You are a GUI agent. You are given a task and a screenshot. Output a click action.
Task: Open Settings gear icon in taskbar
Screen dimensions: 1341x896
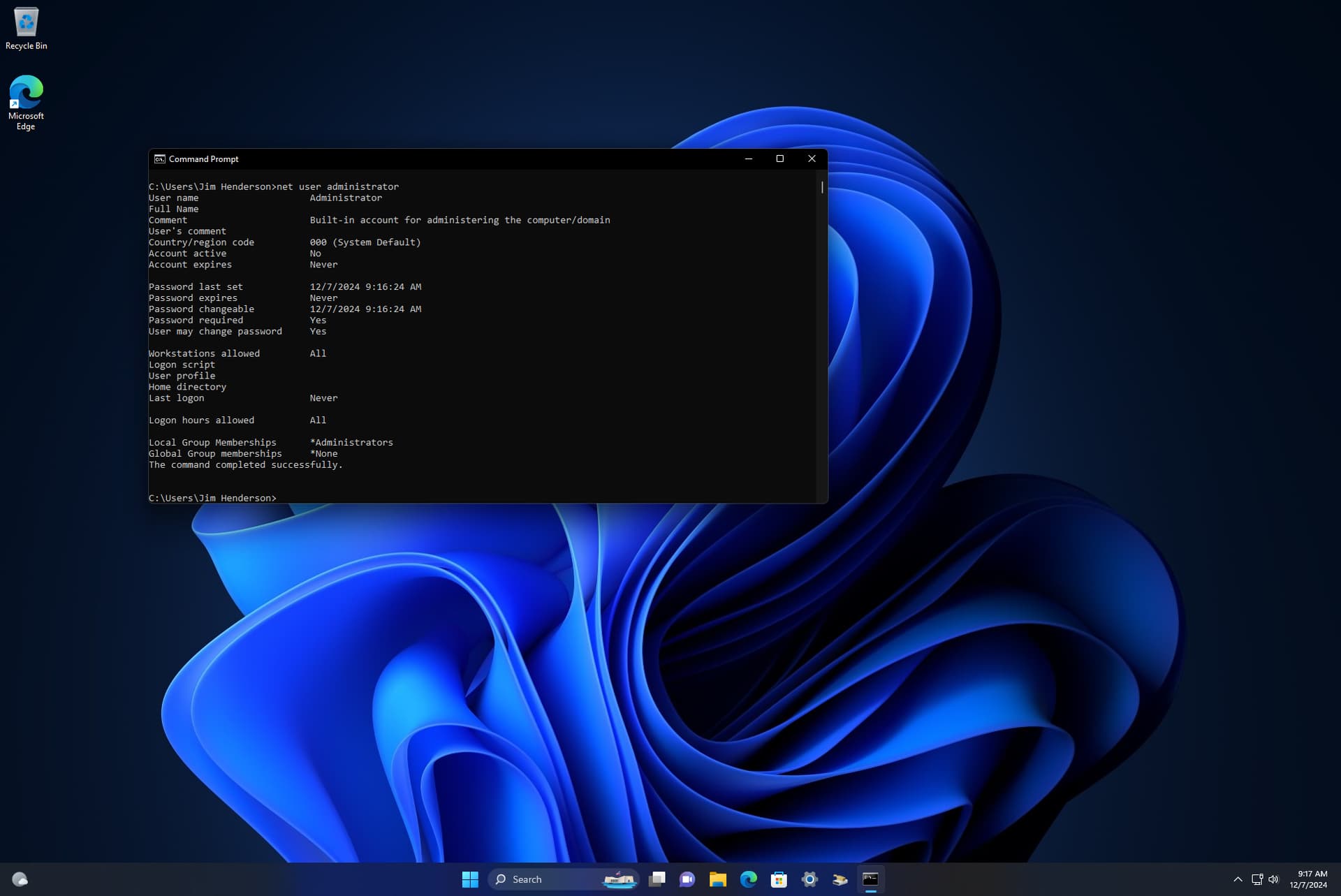click(809, 879)
